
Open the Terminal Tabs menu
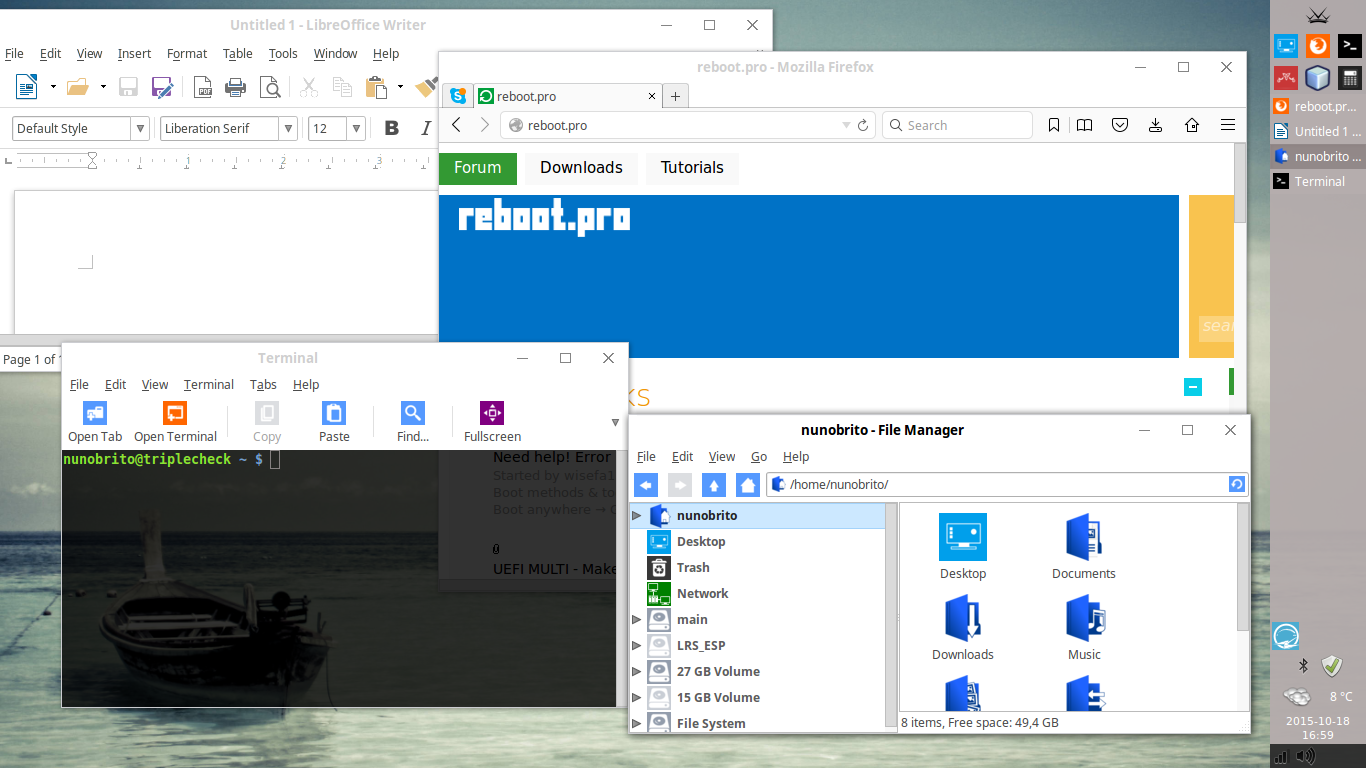pyautogui.click(x=263, y=385)
